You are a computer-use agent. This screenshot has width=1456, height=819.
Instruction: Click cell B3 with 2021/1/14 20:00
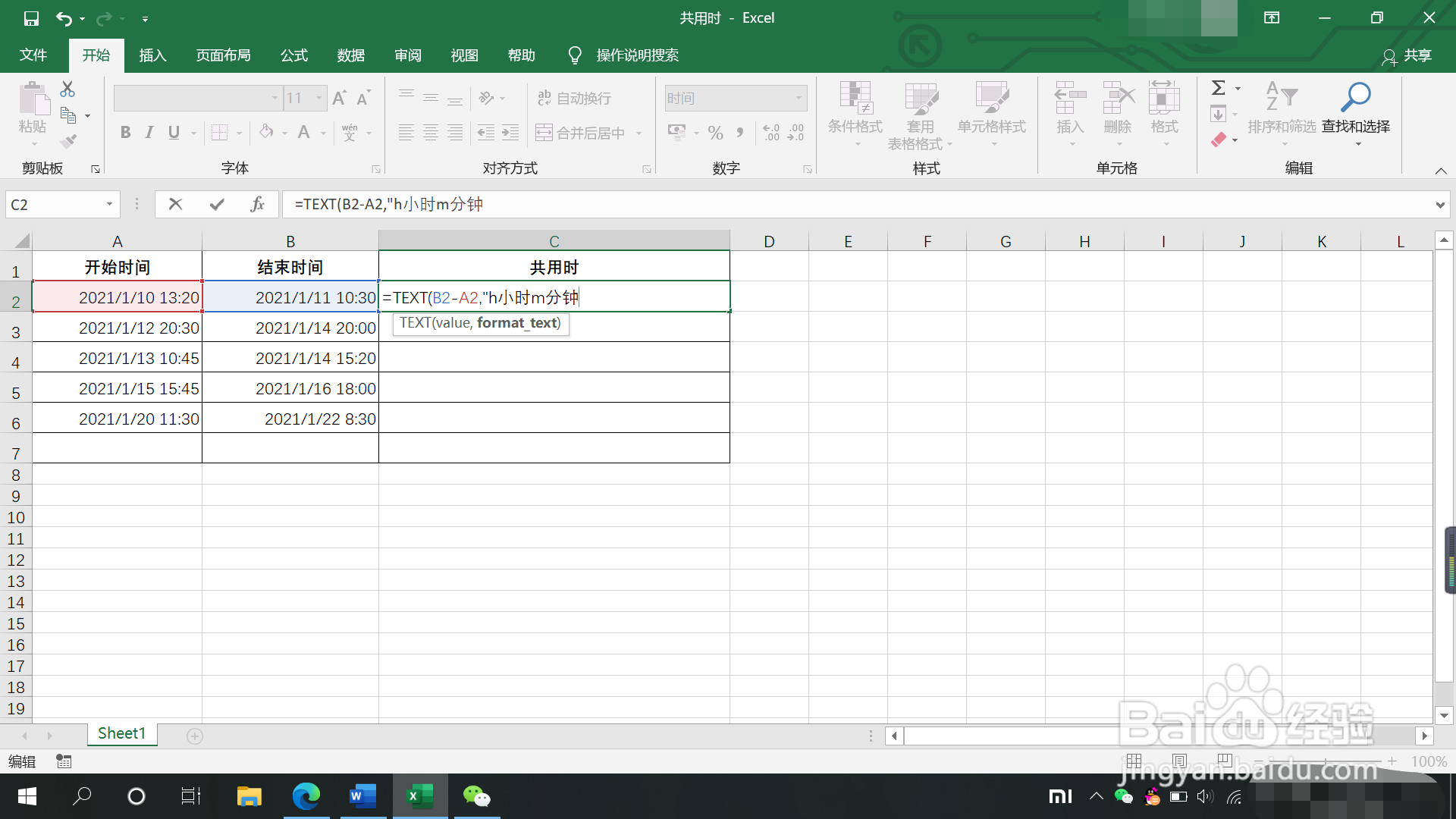tap(290, 328)
